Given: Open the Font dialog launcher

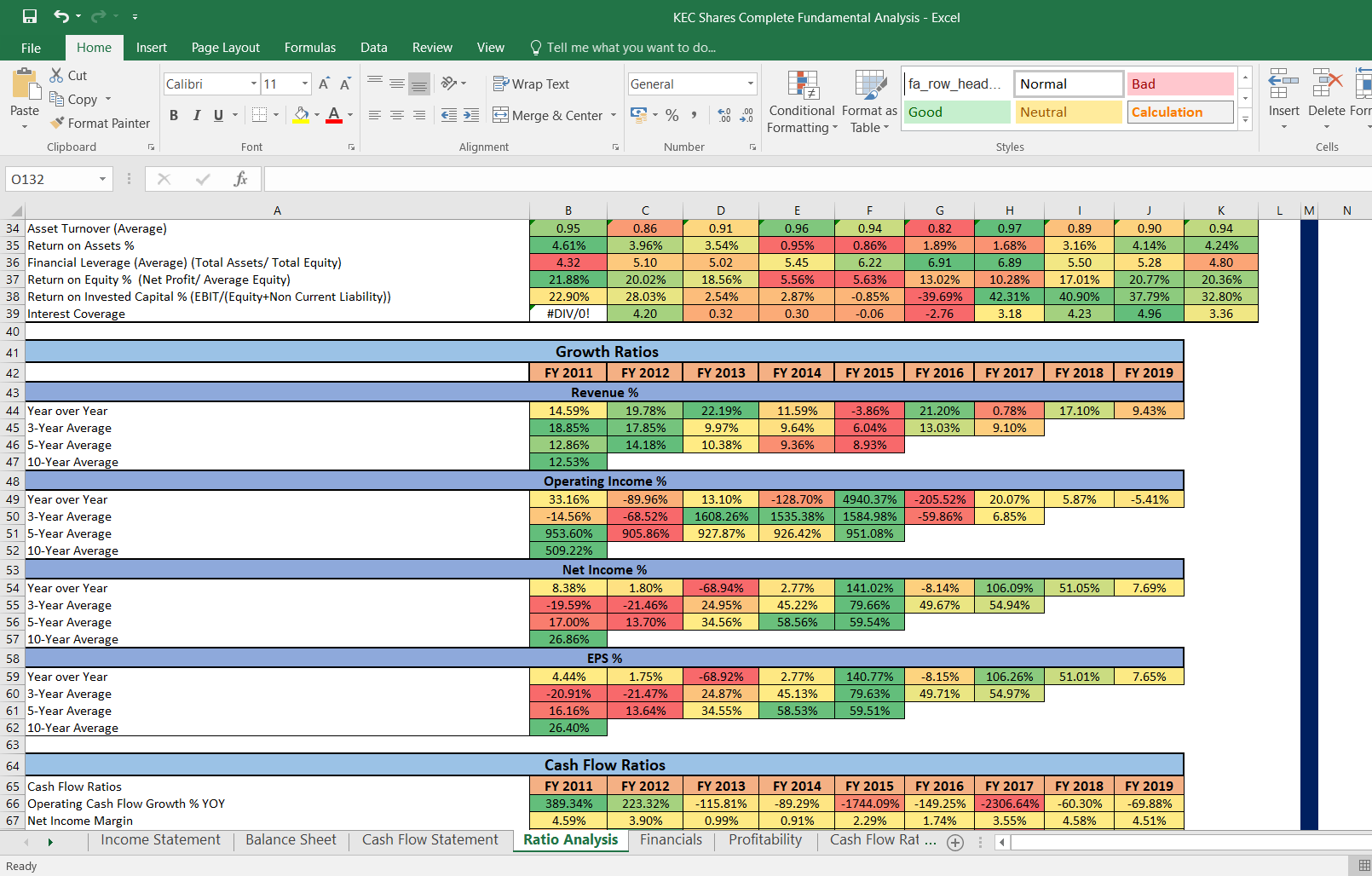Looking at the screenshot, I should [x=351, y=147].
